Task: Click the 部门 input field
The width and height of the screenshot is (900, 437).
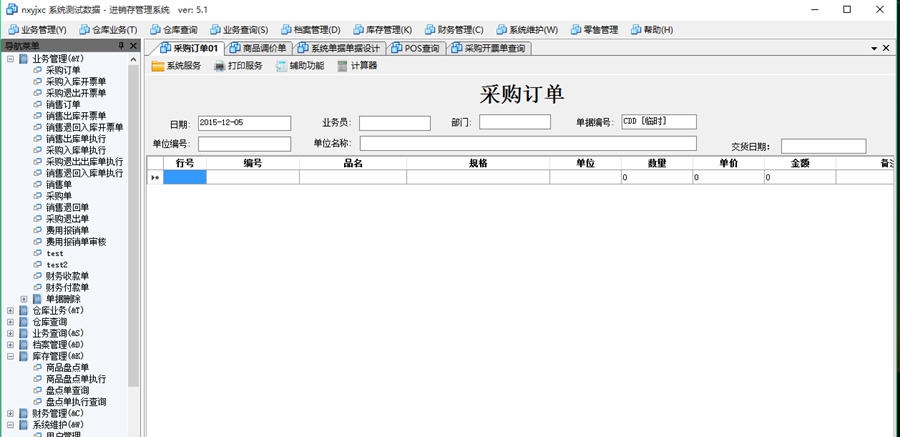Action: [515, 122]
